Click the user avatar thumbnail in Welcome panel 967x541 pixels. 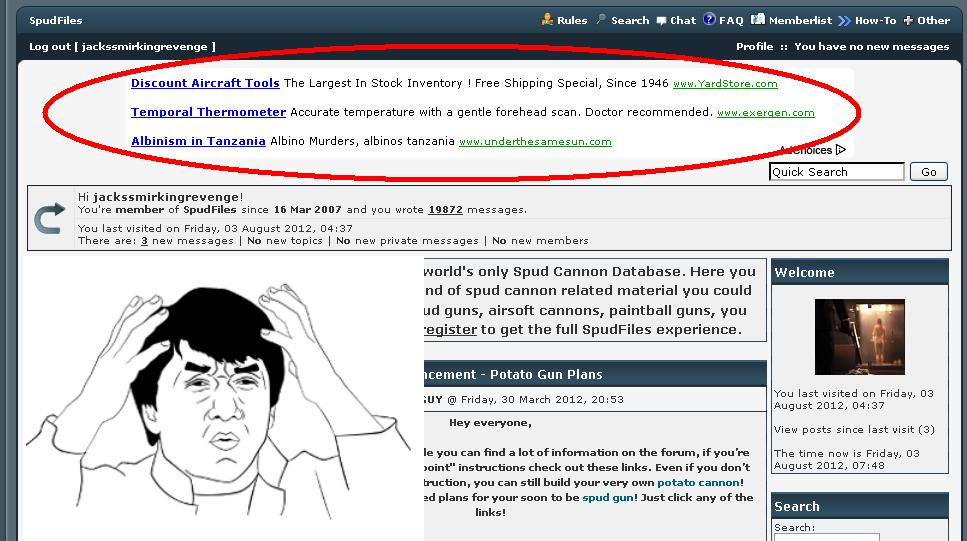(x=859, y=336)
